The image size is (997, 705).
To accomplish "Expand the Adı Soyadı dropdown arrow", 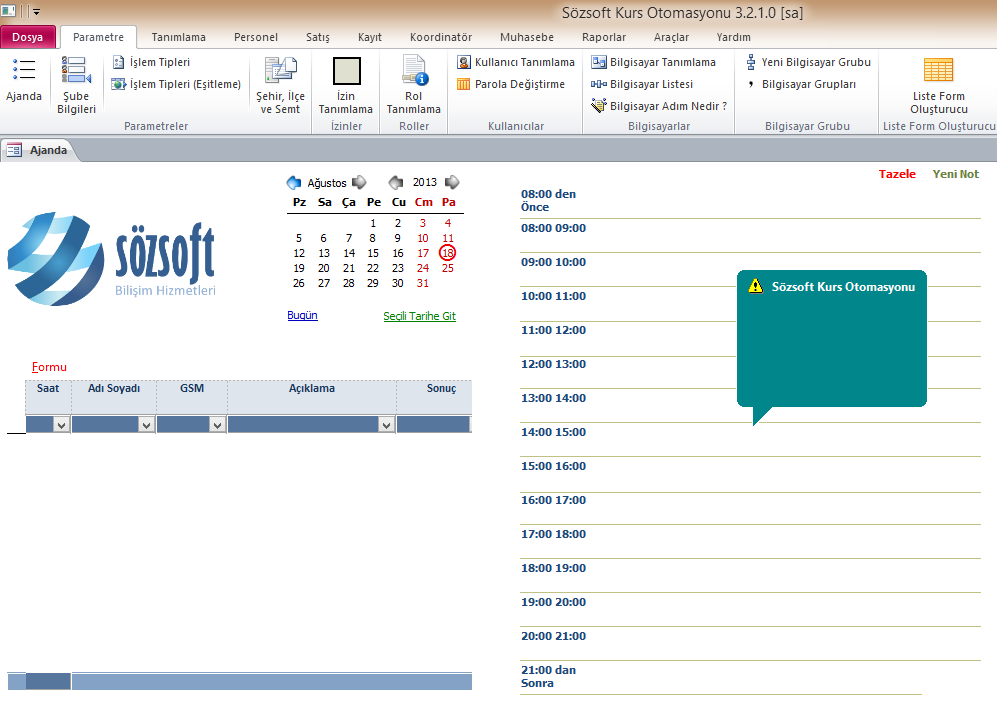I will pos(146,425).
